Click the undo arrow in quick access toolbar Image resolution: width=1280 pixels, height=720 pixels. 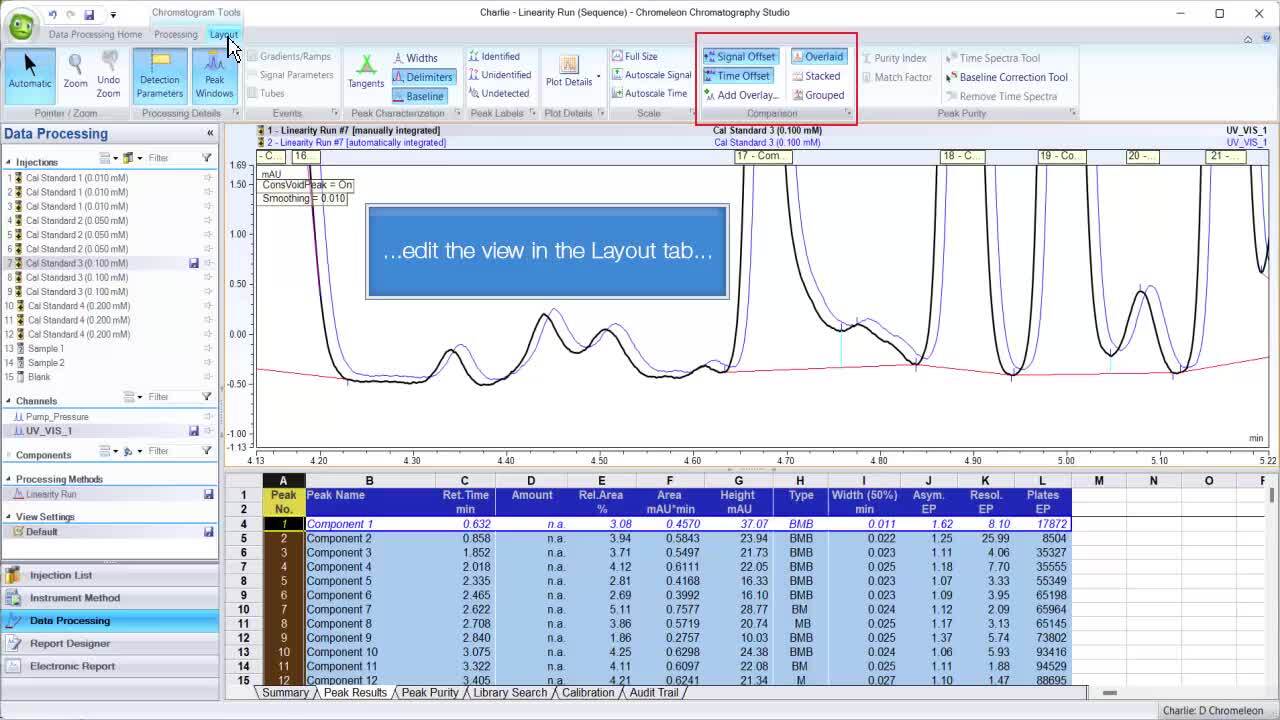52,14
